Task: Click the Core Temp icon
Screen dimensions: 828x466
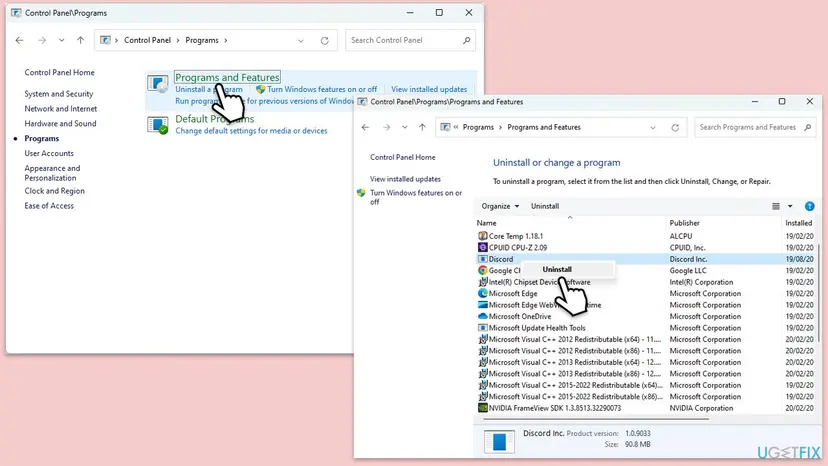Action: click(482, 236)
